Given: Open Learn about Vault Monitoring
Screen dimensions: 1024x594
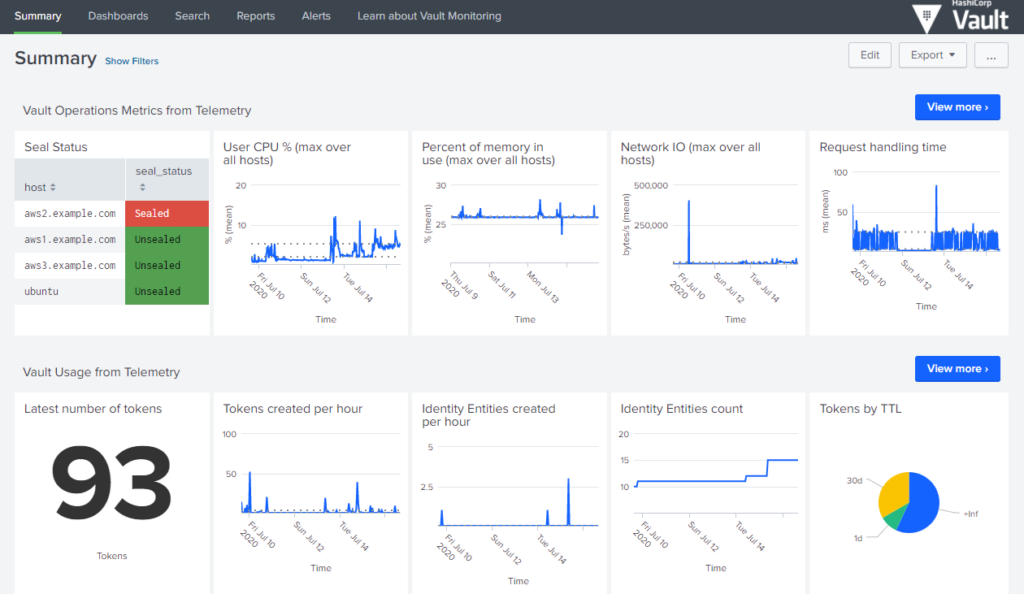Looking at the screenshot, I should tap(429, 16).
